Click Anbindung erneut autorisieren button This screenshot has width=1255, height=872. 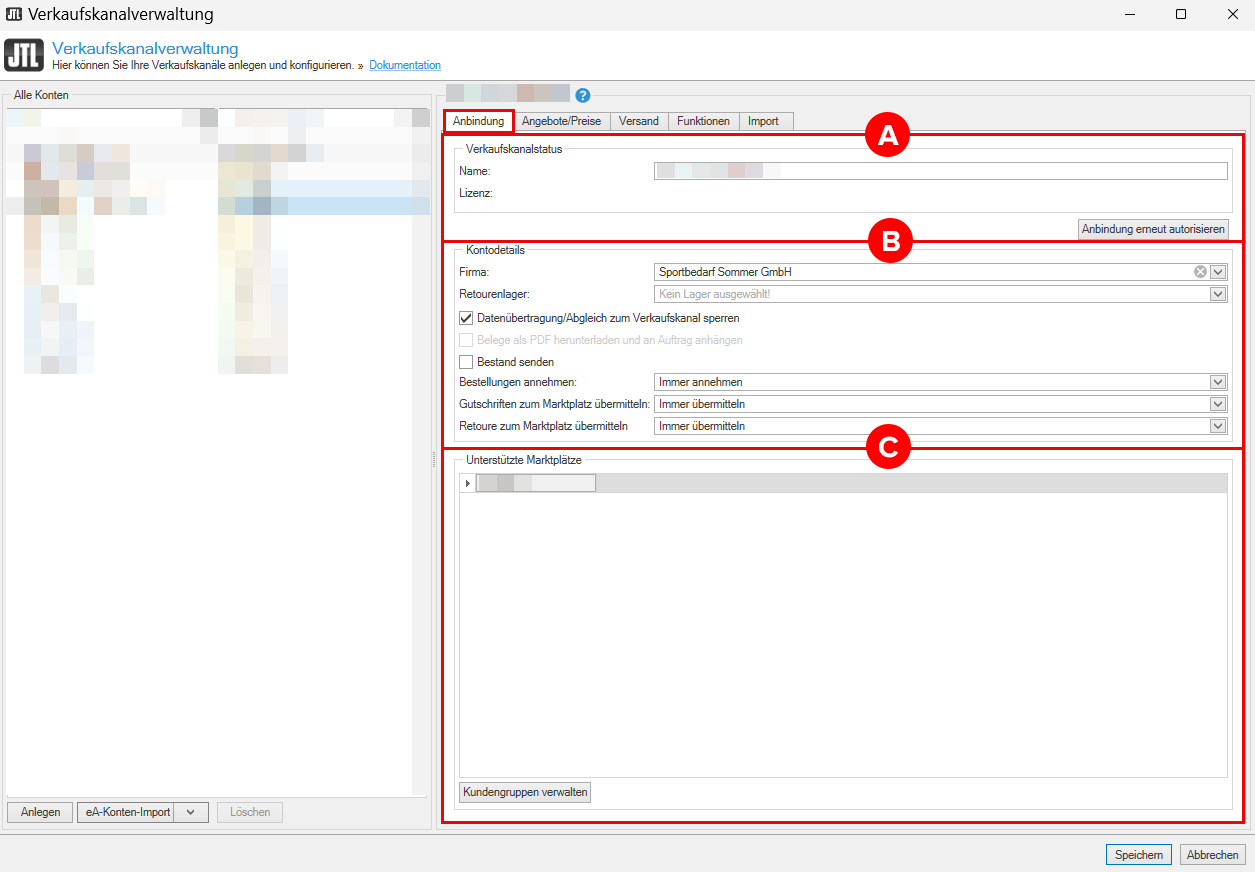(x=1153, y=229)
